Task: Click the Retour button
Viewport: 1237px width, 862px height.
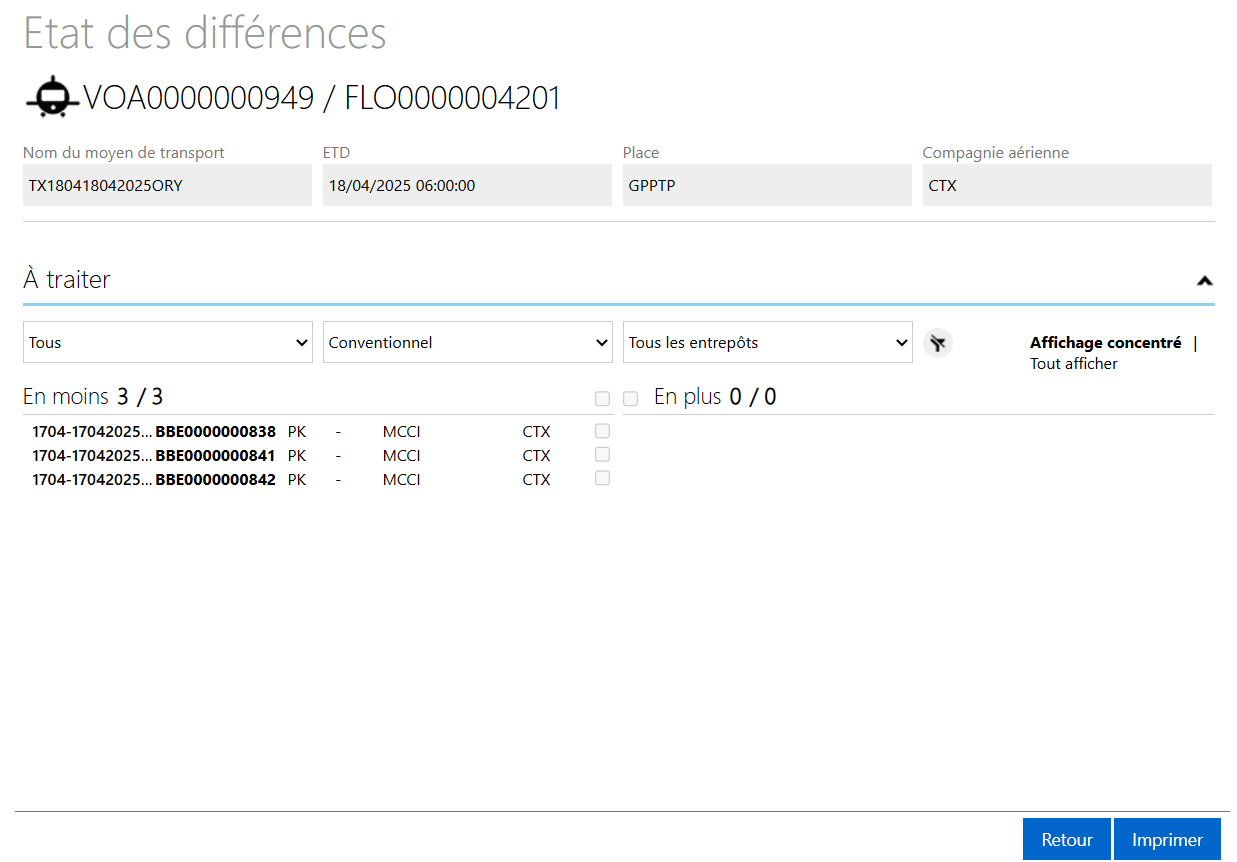Action: click(x=1066, y=840)
